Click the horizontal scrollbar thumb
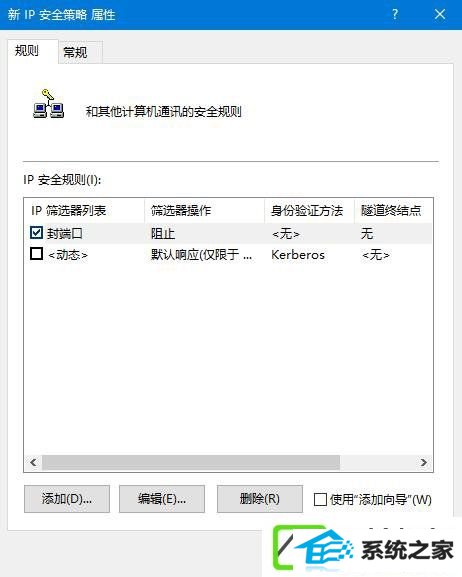The image size is (462, 577). [x=191, y=462]
